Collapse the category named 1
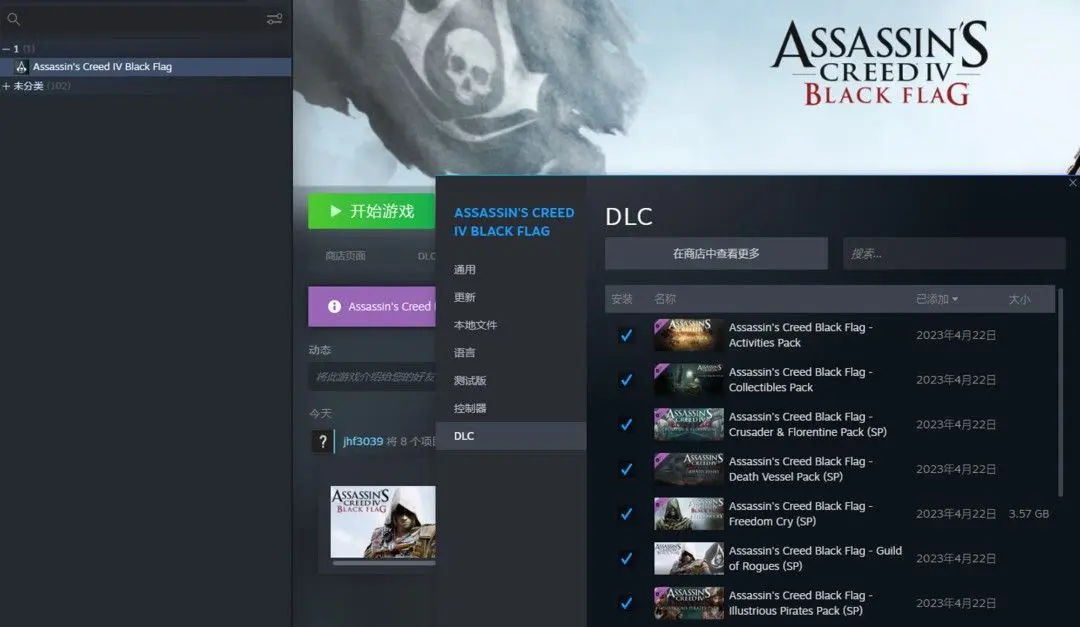Screen dimensions: 1080x627 point(6,49)
